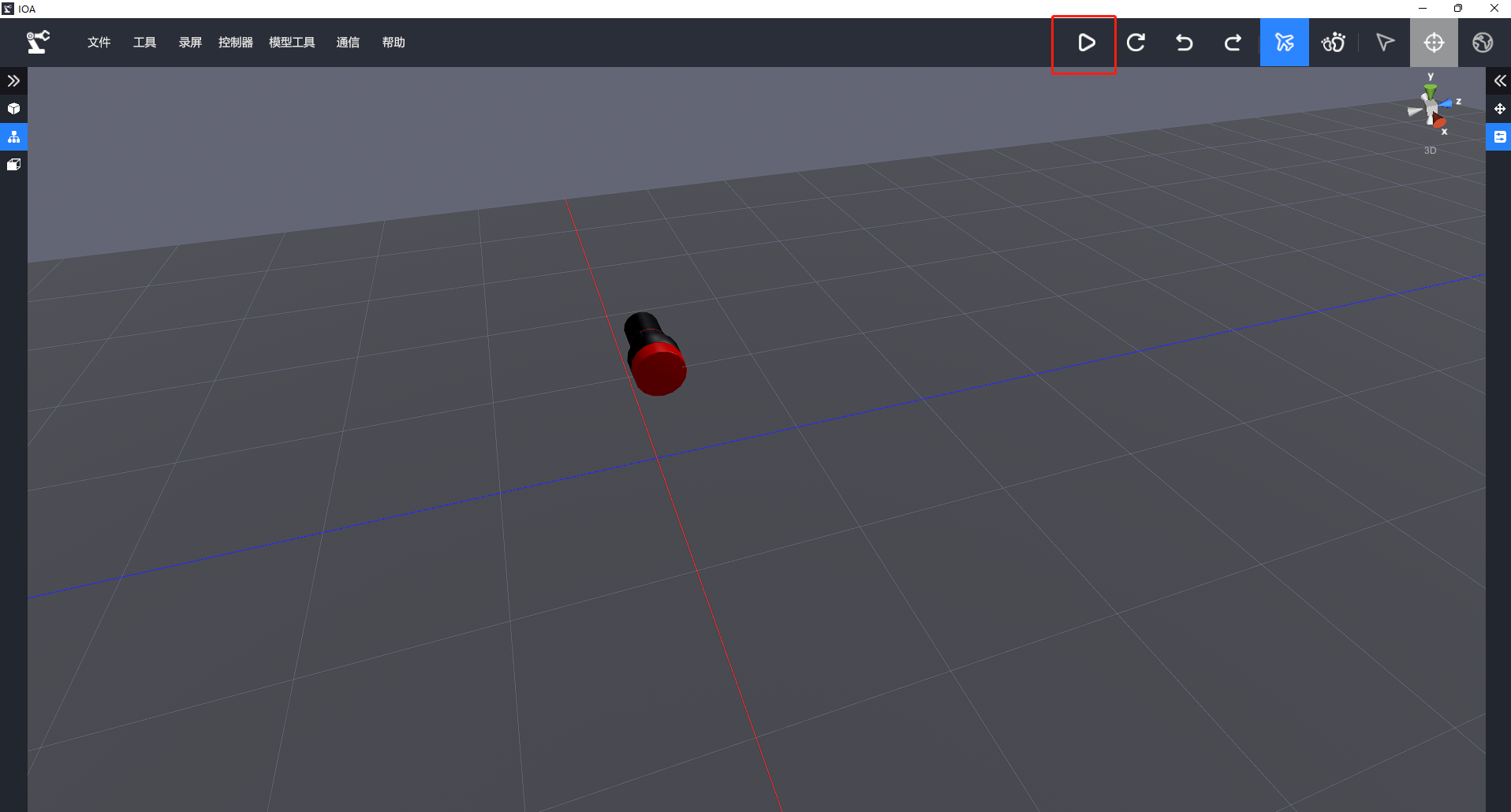Open the 控制器 menu
The height and width of the screenshot is (812, 1511).
click(236, 43)
